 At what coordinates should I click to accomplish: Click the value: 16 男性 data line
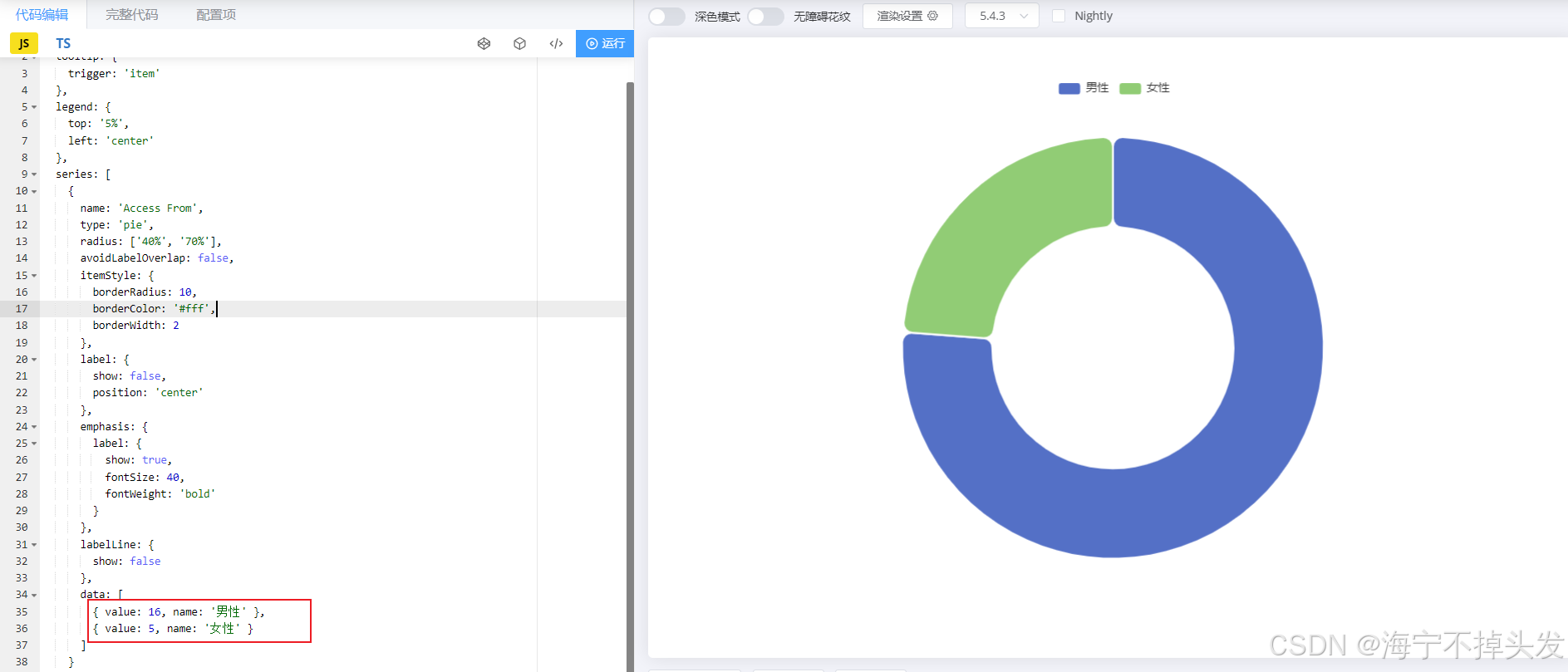pyautogui.click(x=179, y=612)
